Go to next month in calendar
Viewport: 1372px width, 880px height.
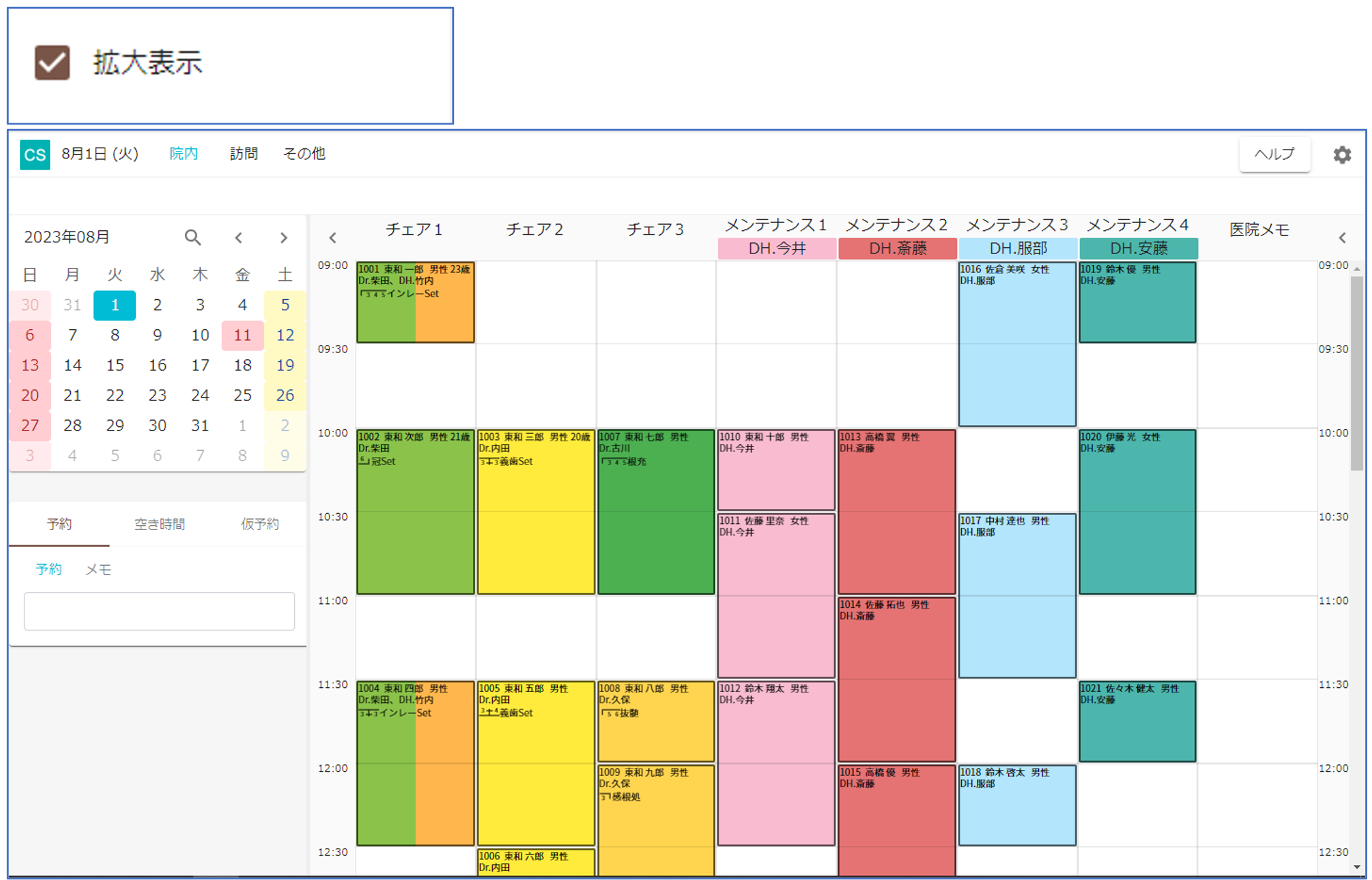[284, 238]
